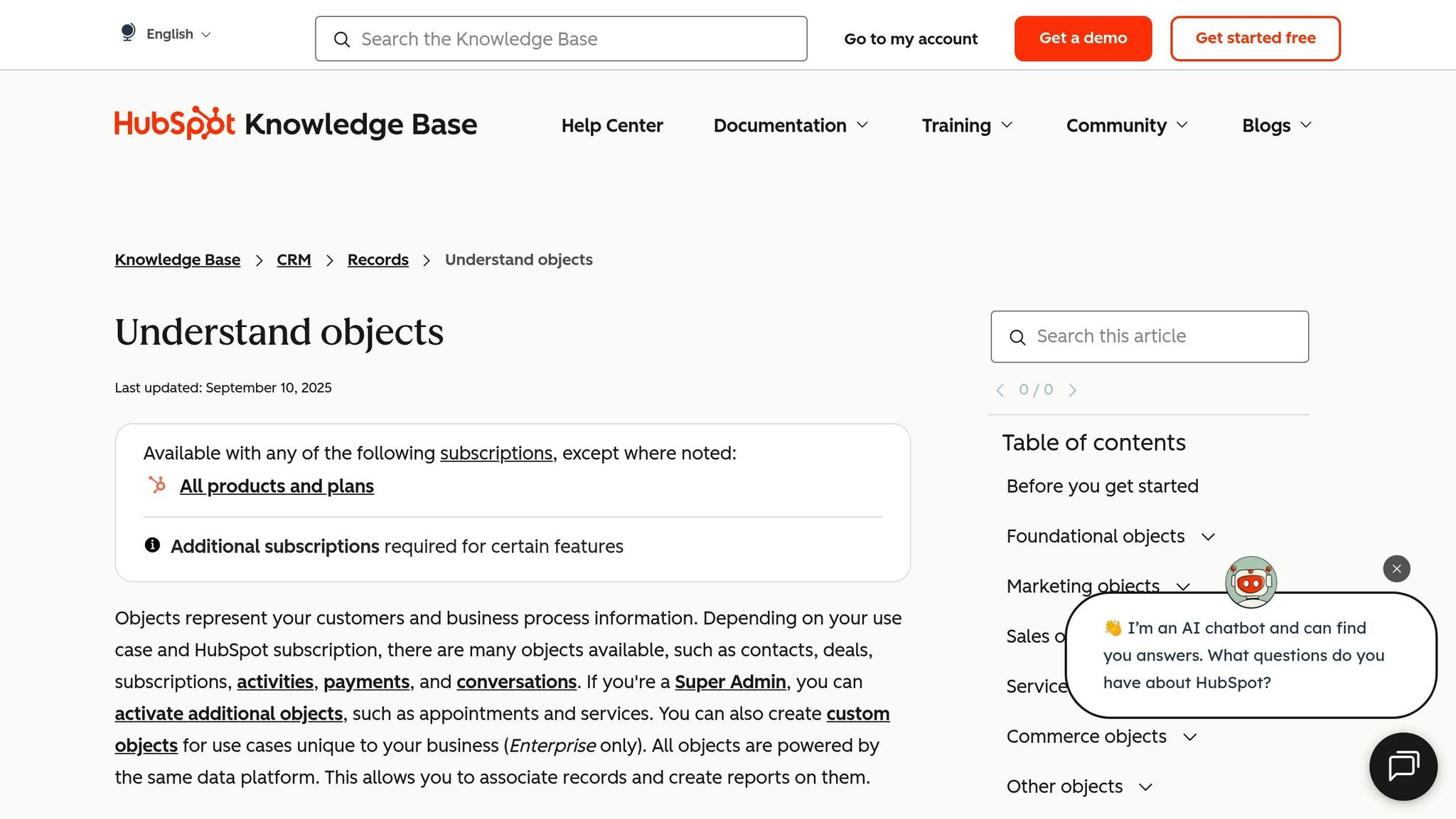Image resolution: width=1456 pixels, height=819 pixels.
Task: Click the magnifier icon in the Knowledge Base search bar
Action: 343,39
